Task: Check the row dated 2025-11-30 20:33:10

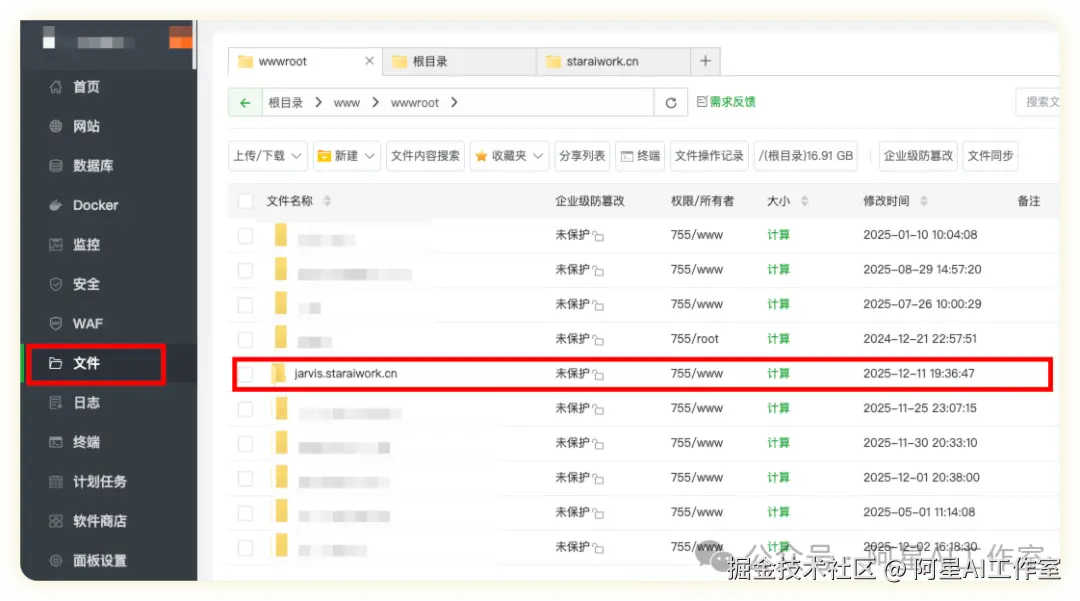Action: point(245,443)
